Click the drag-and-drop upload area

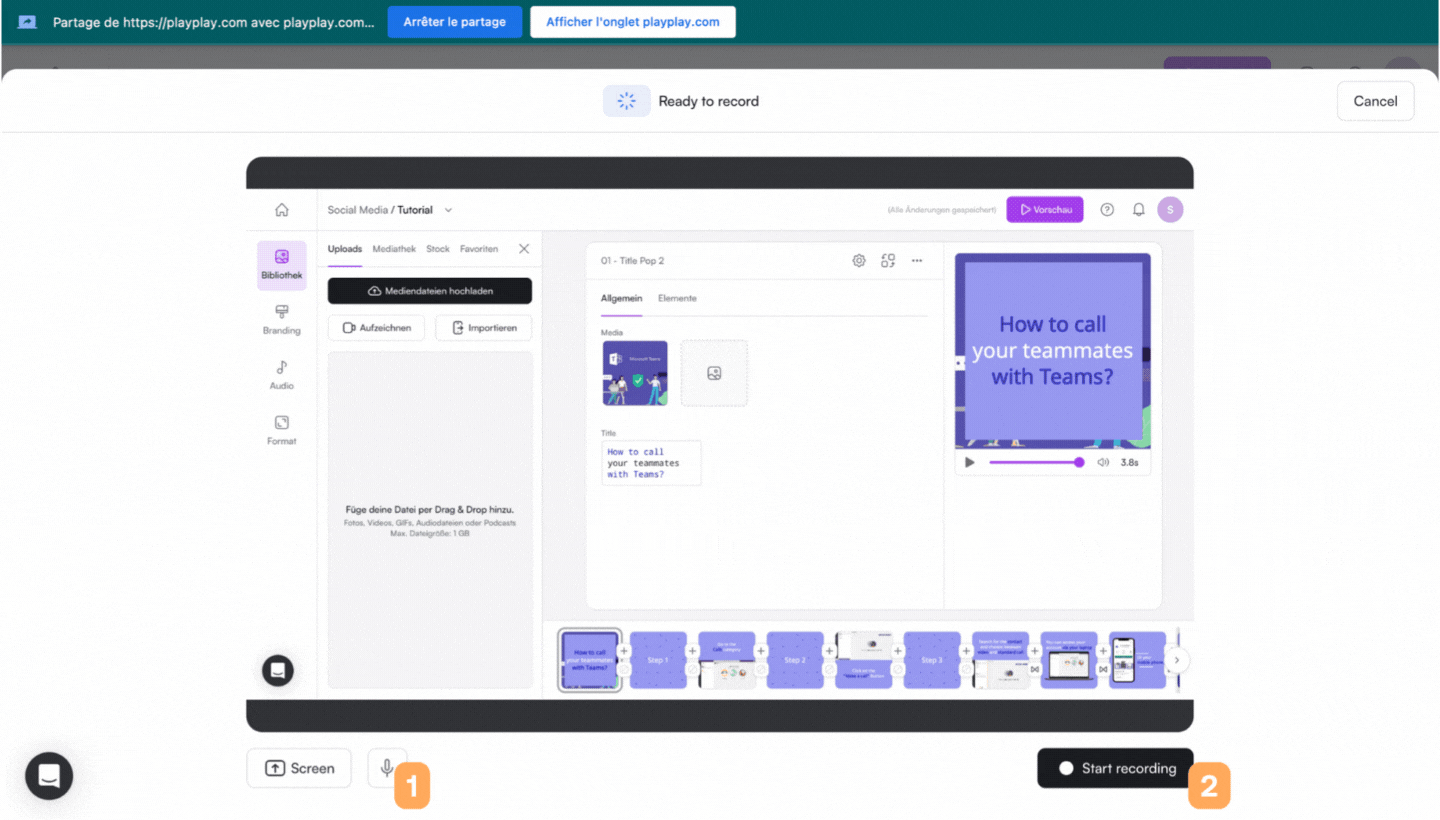pos(430,520)
